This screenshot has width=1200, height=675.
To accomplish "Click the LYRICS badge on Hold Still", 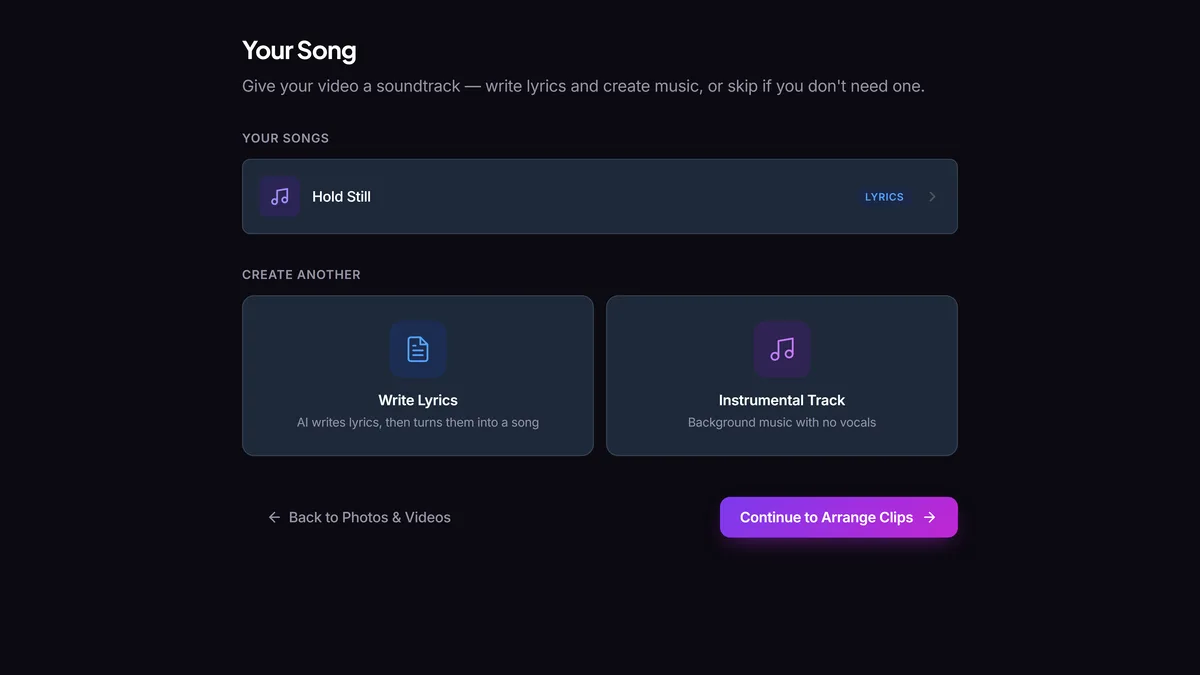I will (x=884, y=197).
